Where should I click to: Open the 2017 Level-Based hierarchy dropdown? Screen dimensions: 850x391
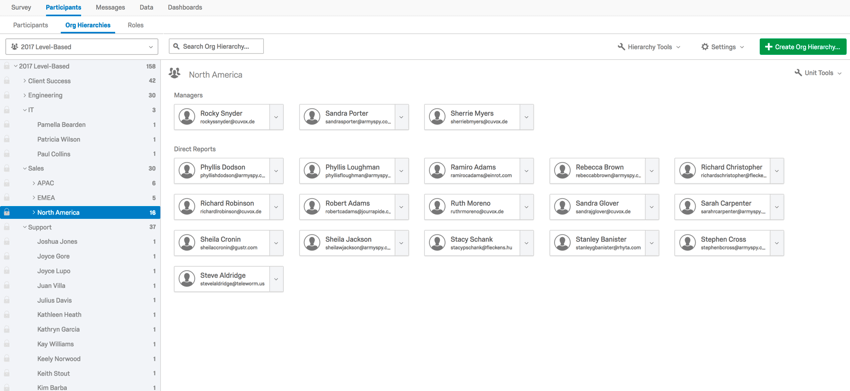point(82,47)
